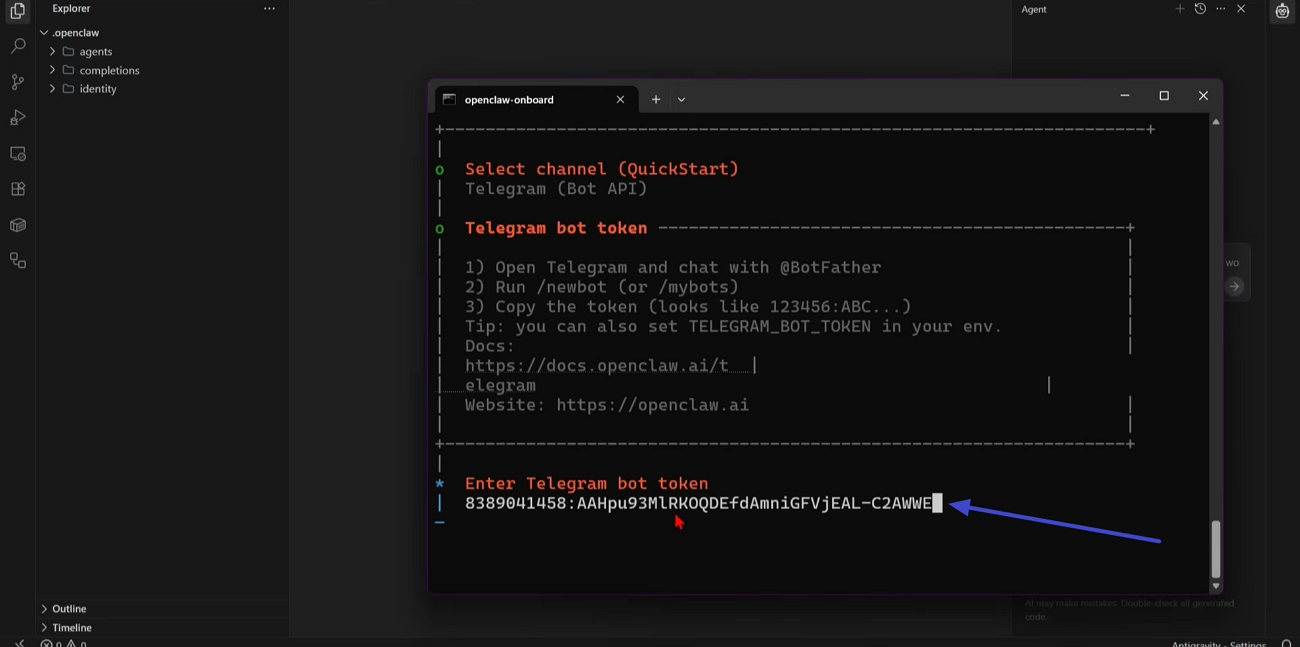The height and width of the screenshot is (647, 1300).
Task: Click the 'Copy the token' instruction line
Action: pos(688,307)
